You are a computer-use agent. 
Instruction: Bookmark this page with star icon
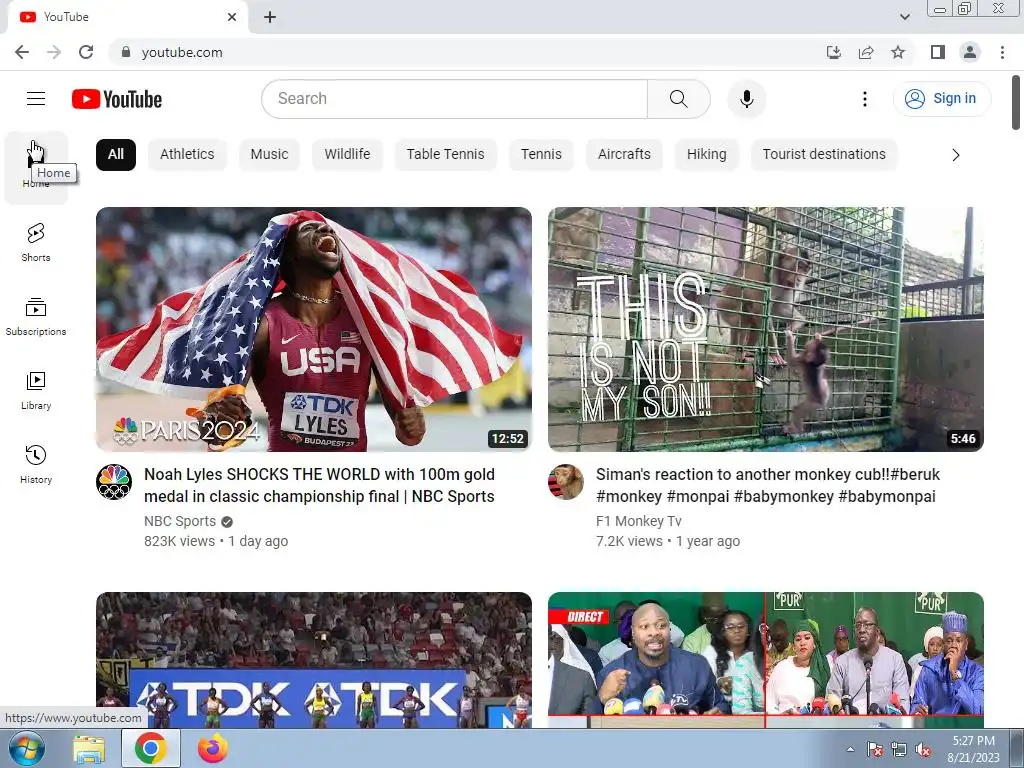tap(898, 52)
